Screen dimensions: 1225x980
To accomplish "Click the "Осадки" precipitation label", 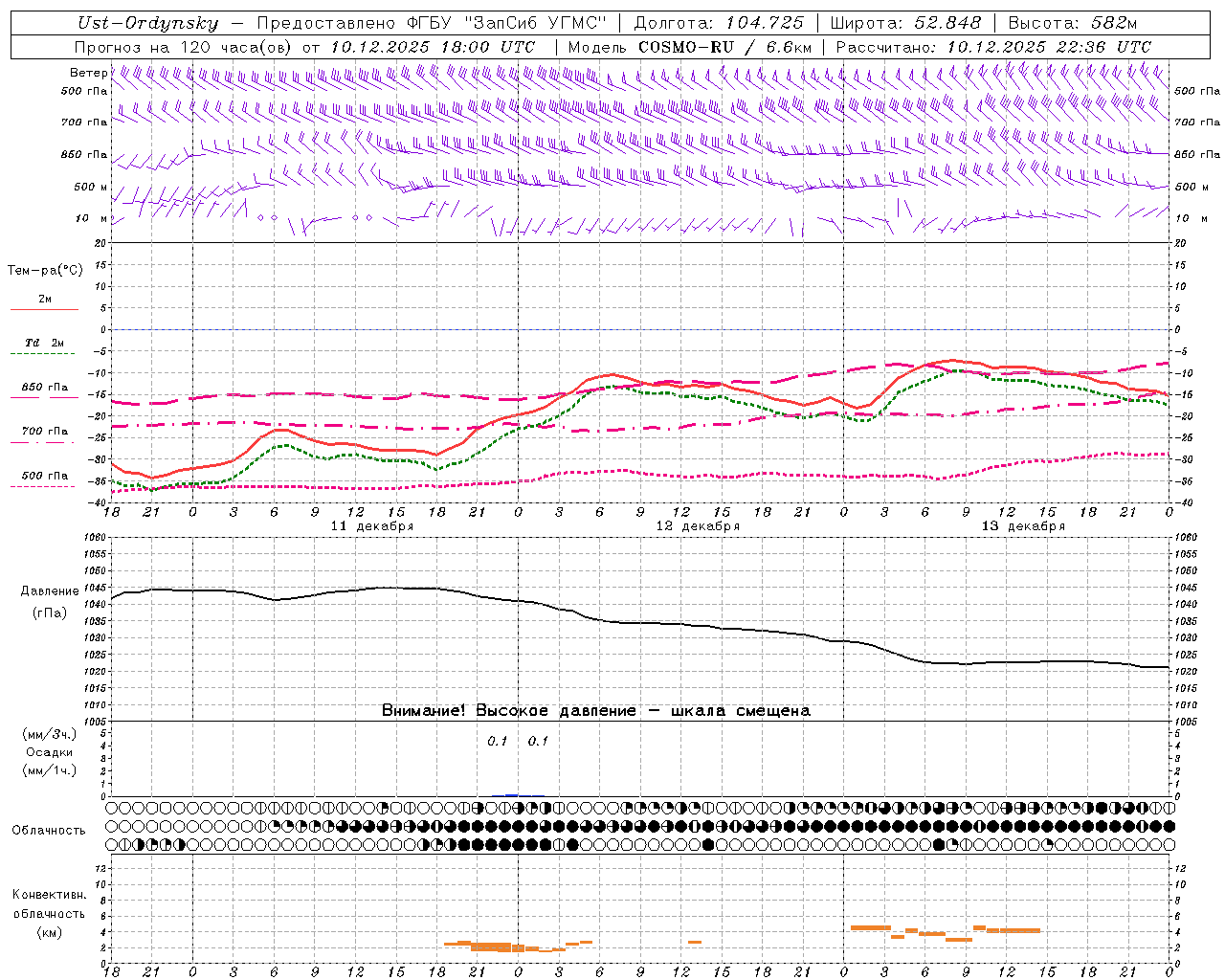I will pyautogui.click(x=50, y=752).
